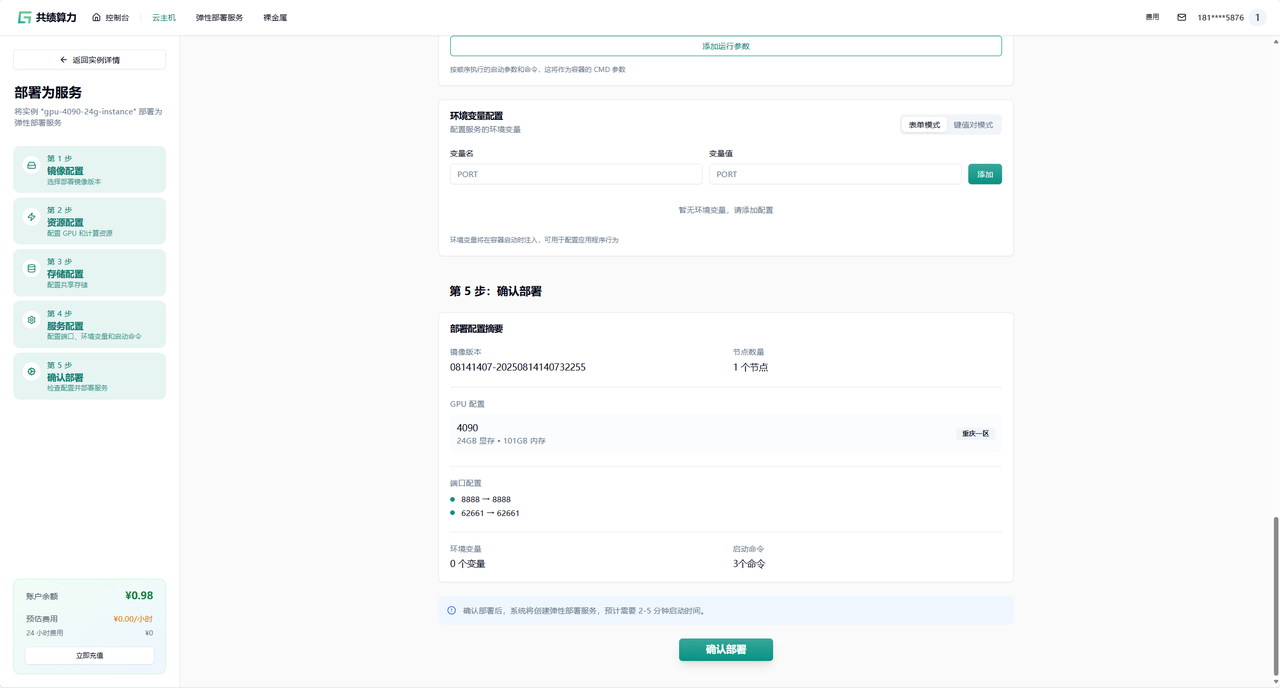The height and width of the screenshot is (688, 1280).
Task: Click 返回实例详情 back button
Action: click(89, 60)
